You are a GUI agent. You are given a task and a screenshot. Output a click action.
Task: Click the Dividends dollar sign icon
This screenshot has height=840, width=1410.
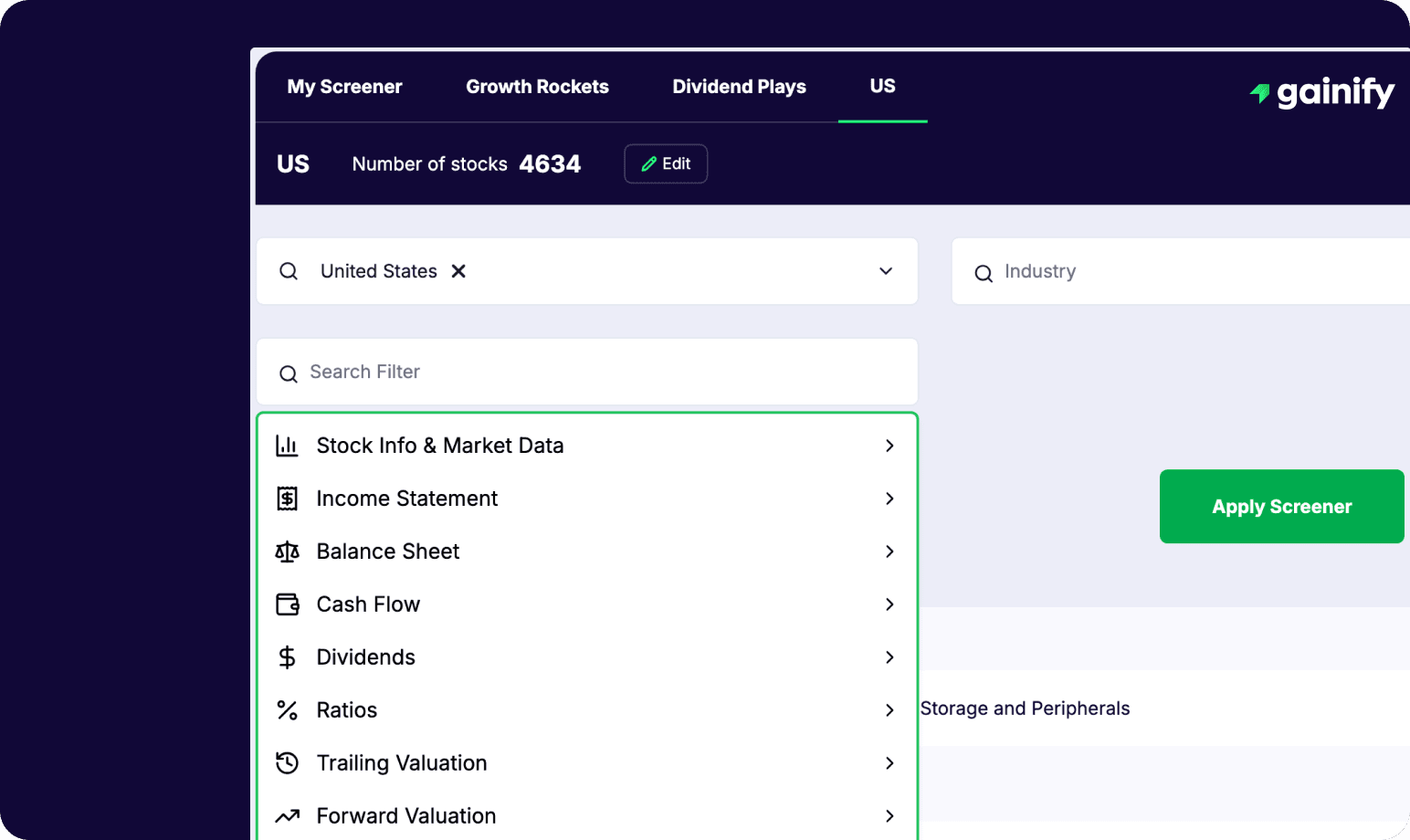287,657
